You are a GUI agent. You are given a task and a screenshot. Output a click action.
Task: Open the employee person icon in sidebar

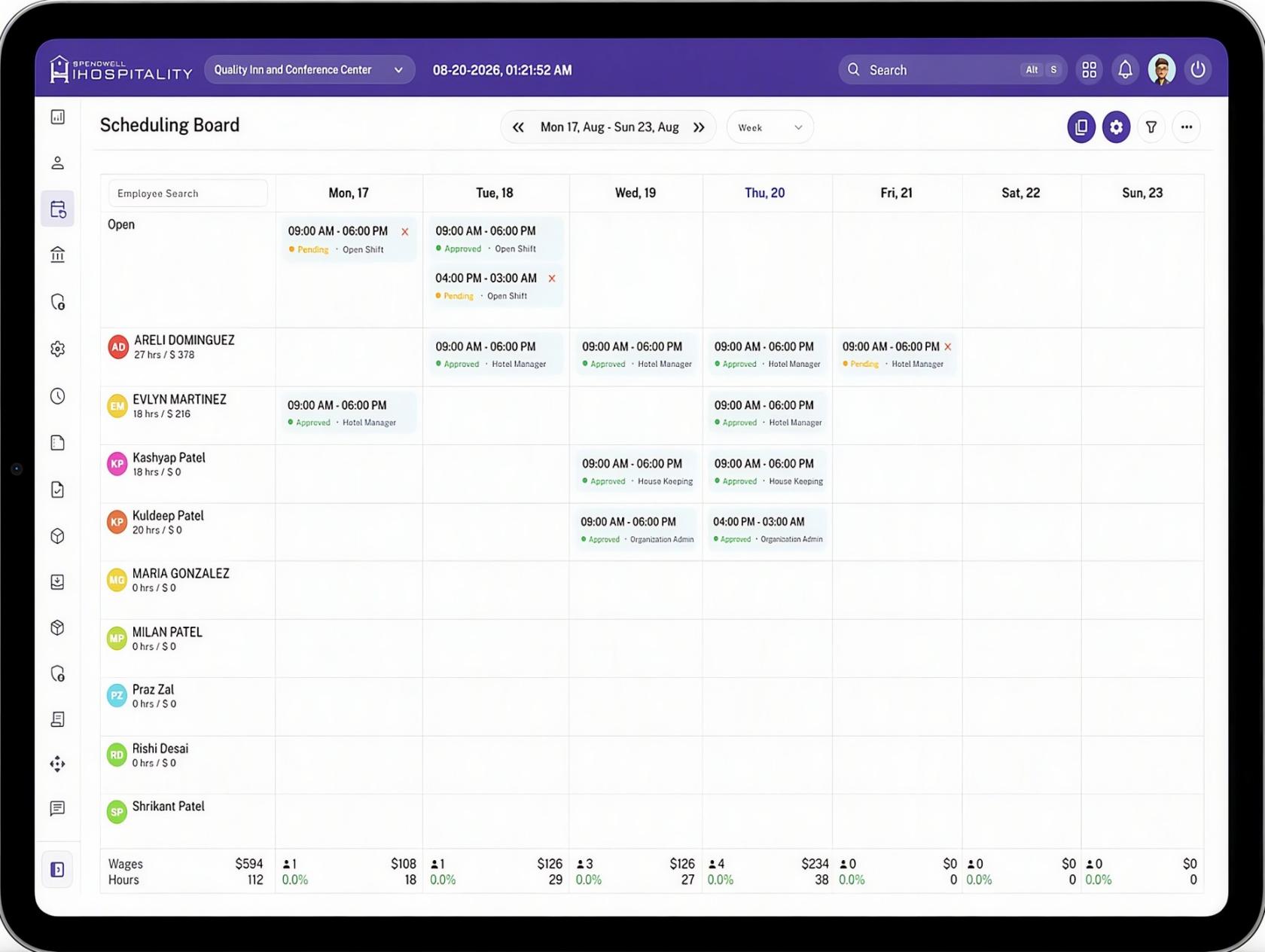[58, 163]
